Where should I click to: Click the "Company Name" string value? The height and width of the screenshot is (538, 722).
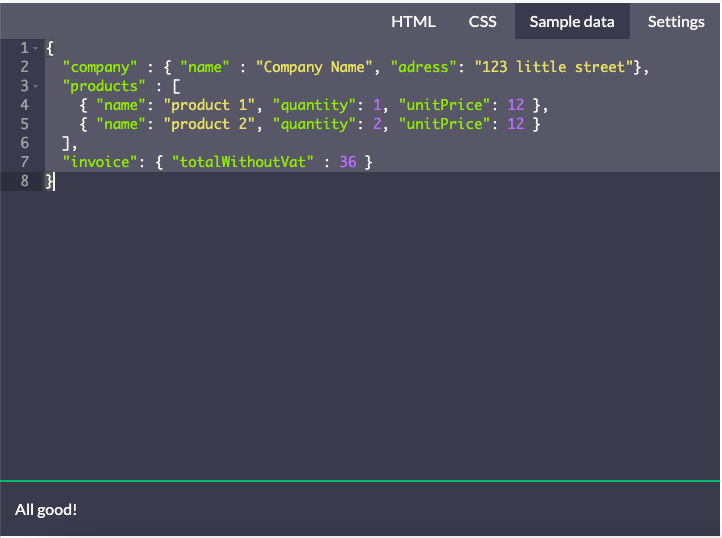coord(314,67)
